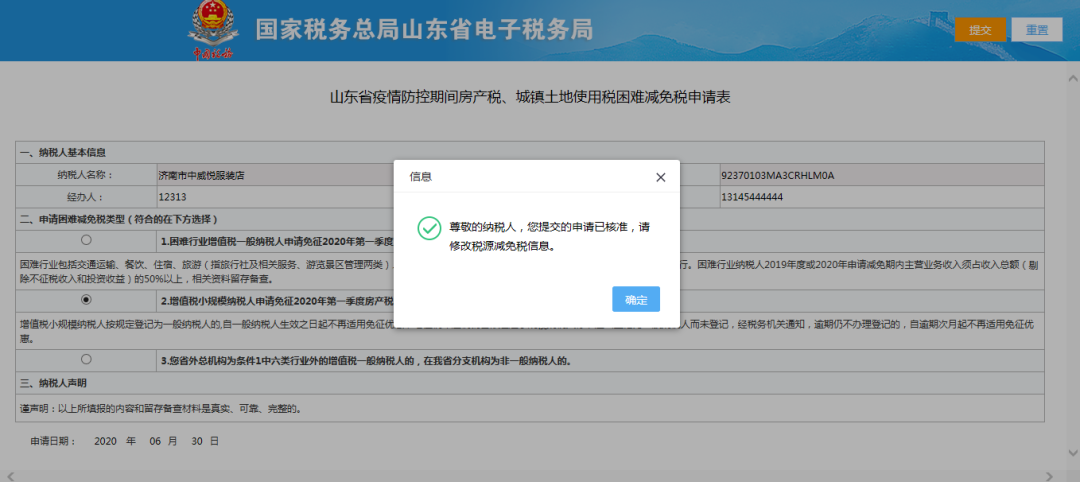Select radio option 2 增值税小规模纳税人
Screen dimensions: 1080x482
[x=86, y=300]
